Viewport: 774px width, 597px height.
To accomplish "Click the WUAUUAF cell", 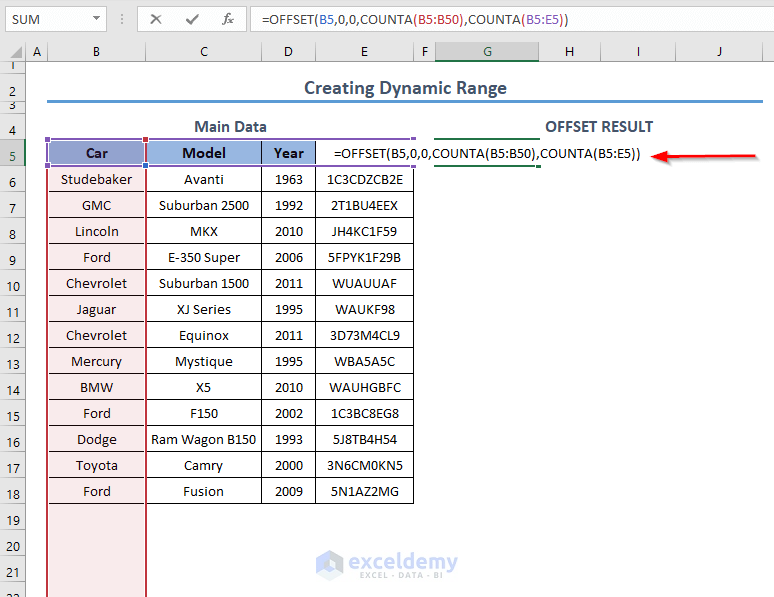I will tap(365, 283).
